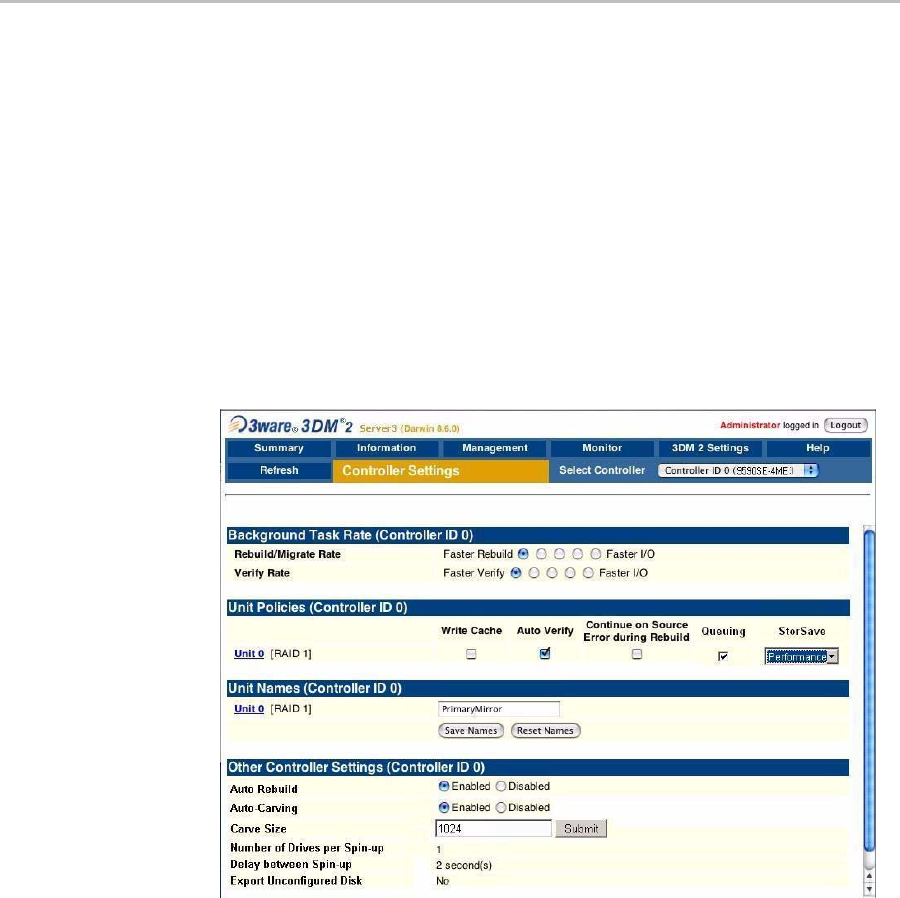Set Auto Rebuild to Enabled
The height and width of the screenshot is (898, 900).
pos(444,786)
